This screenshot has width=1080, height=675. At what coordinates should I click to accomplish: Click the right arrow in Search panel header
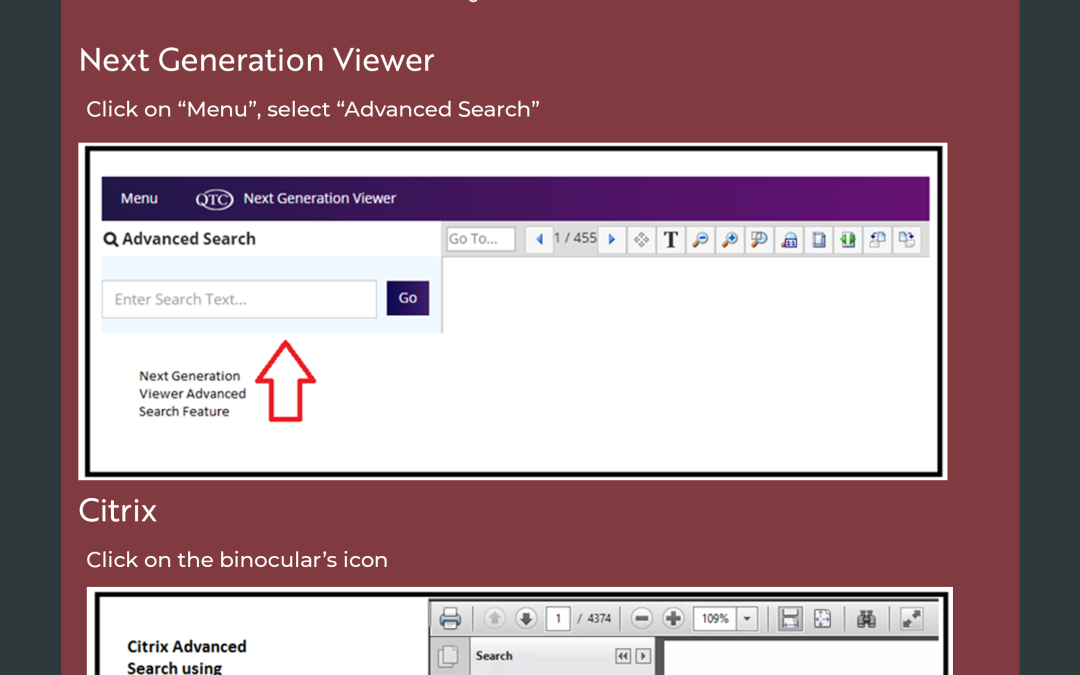pos(643,656)
